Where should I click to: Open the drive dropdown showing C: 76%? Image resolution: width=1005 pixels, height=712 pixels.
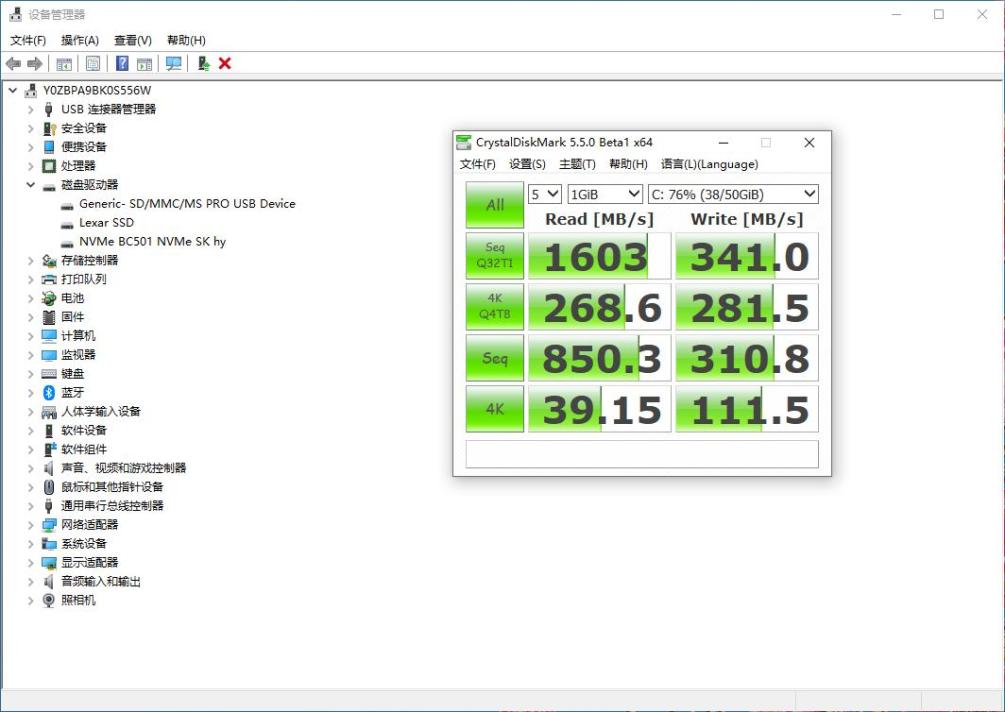(x=733, y=194)
